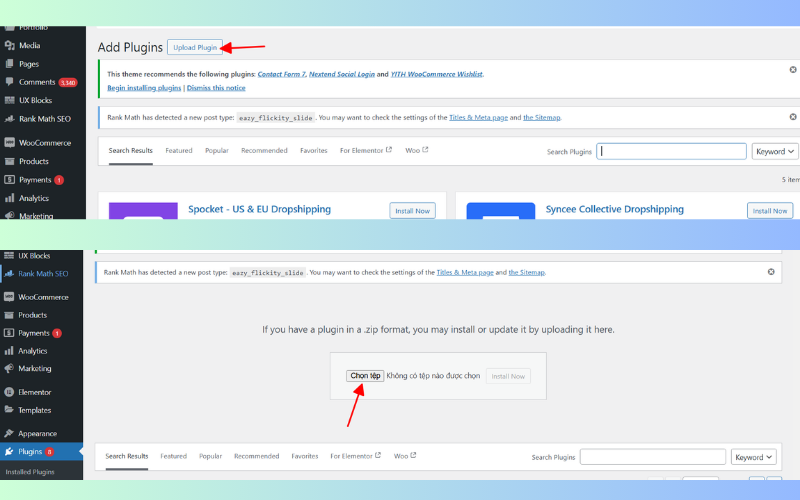Click Install Now beside the file chooser
This screenshot has width=800, height=500.
coord(508,376)
